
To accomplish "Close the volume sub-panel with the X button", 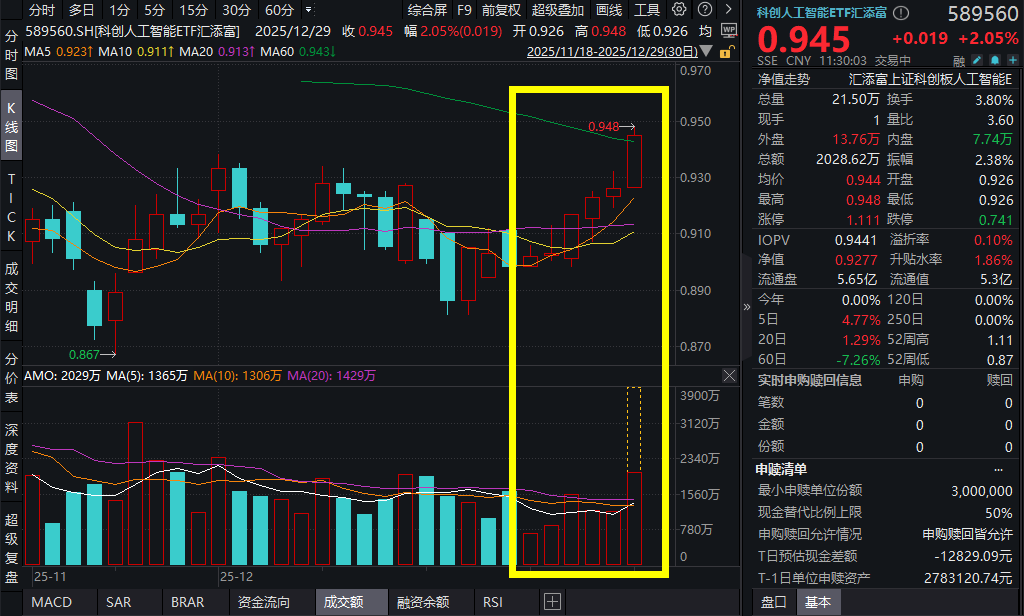I will click(728, 375).
